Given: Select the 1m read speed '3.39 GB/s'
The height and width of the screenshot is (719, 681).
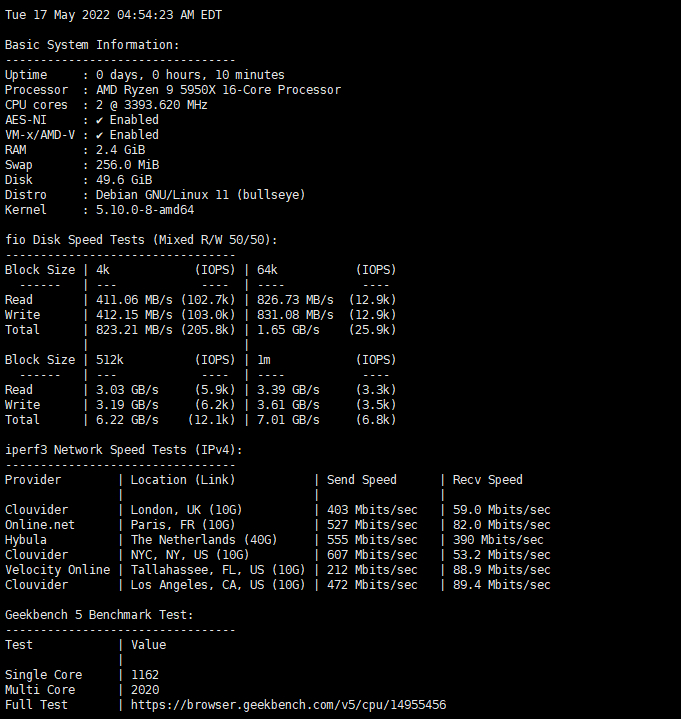Looking at the screenshot, I should click(x=288, y=390).
